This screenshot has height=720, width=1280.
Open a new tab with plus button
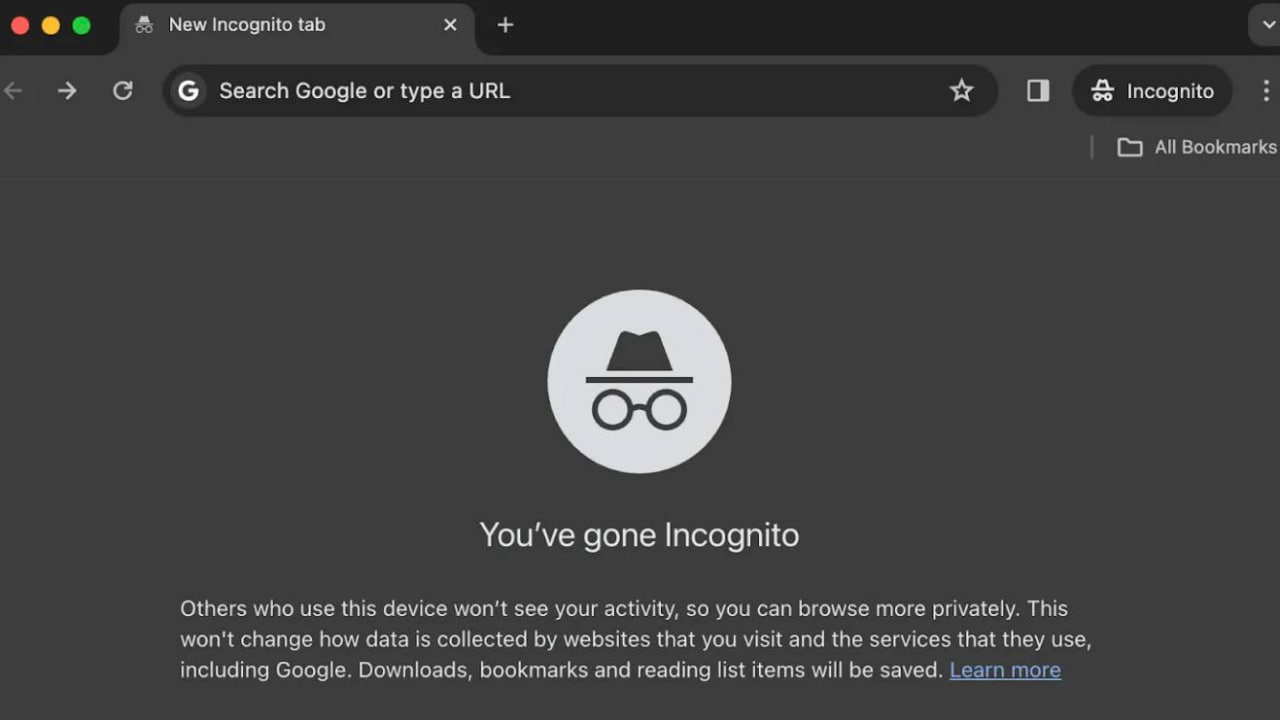[x=505, y=25]
